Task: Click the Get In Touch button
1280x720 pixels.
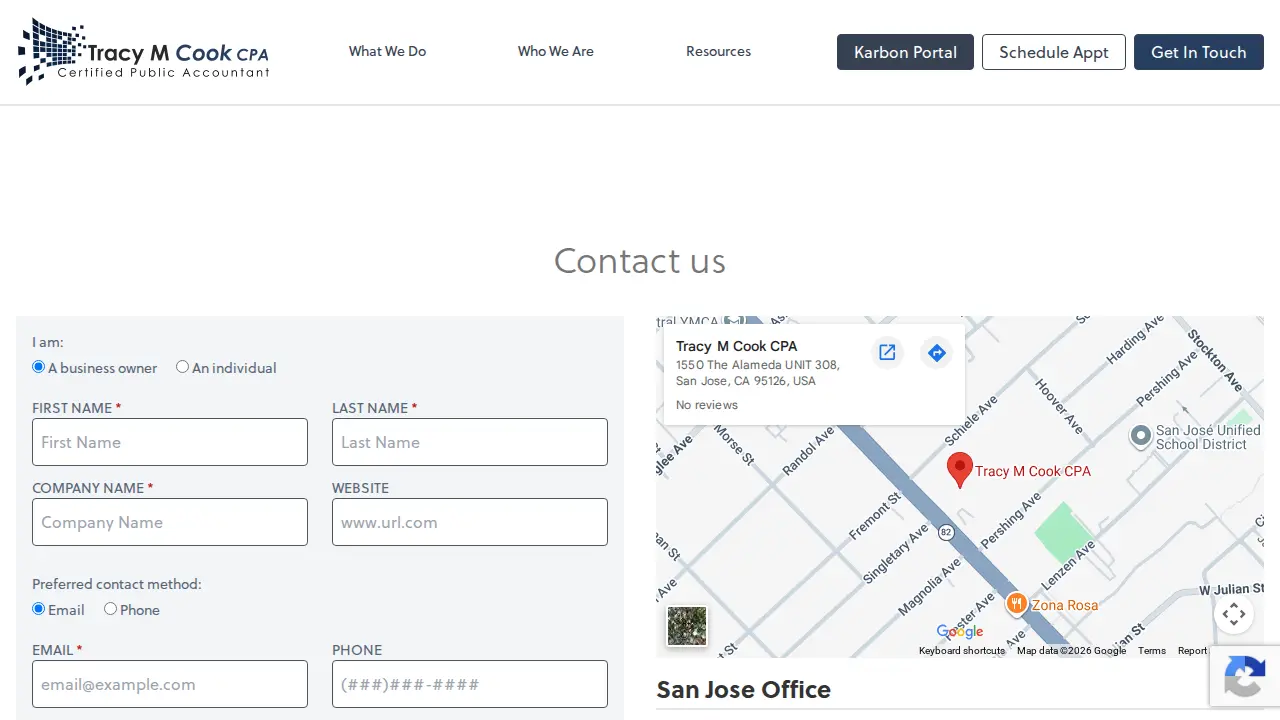Action: [x=1199, y=52]
